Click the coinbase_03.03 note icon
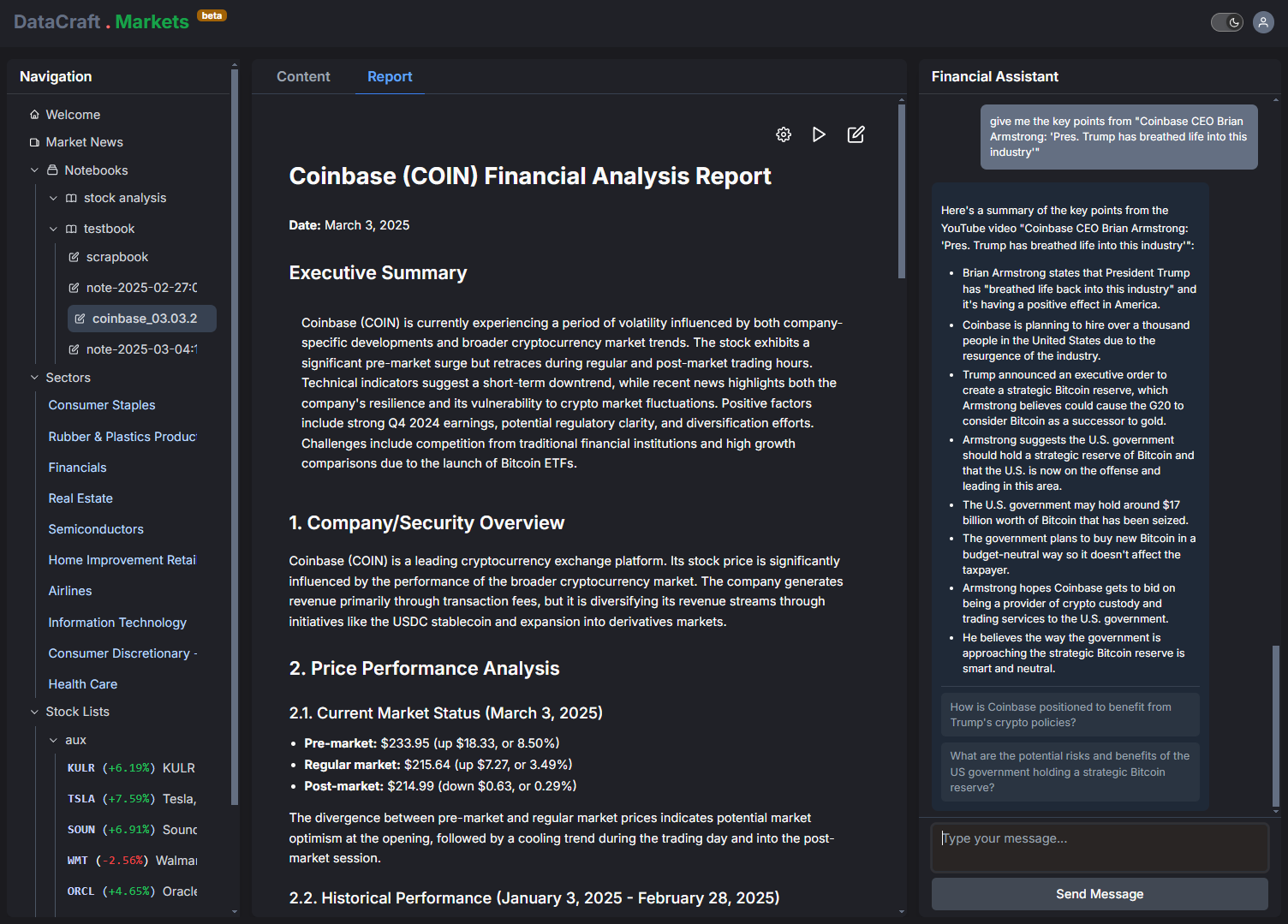Image resolution: width=1288 pixels, height=924 pixels. coord(80,319)
